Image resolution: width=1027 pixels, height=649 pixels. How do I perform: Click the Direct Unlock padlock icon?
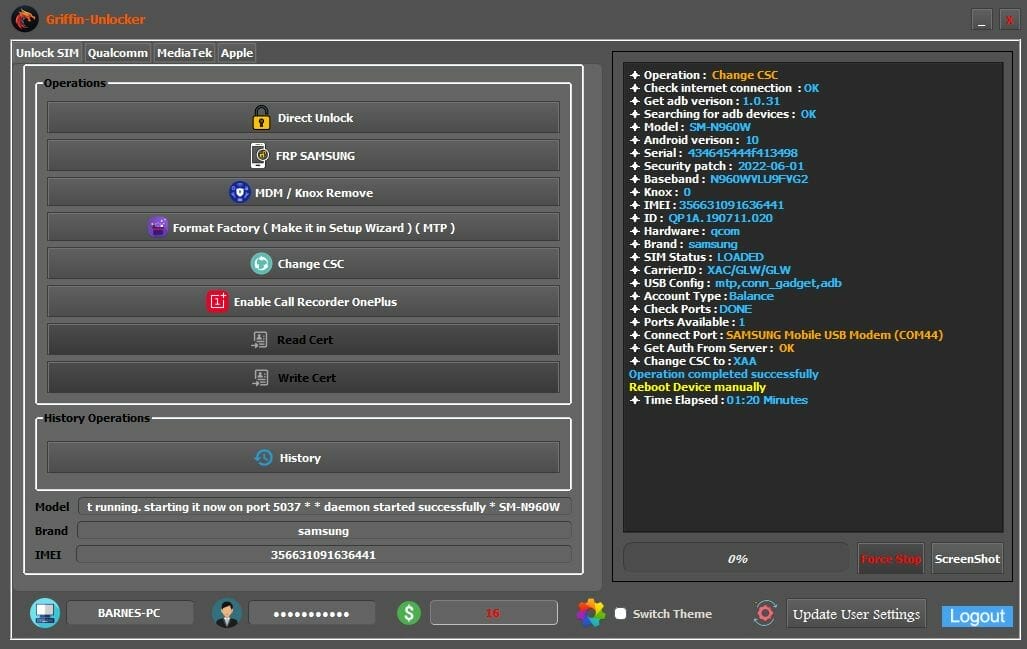click(261, 118)
